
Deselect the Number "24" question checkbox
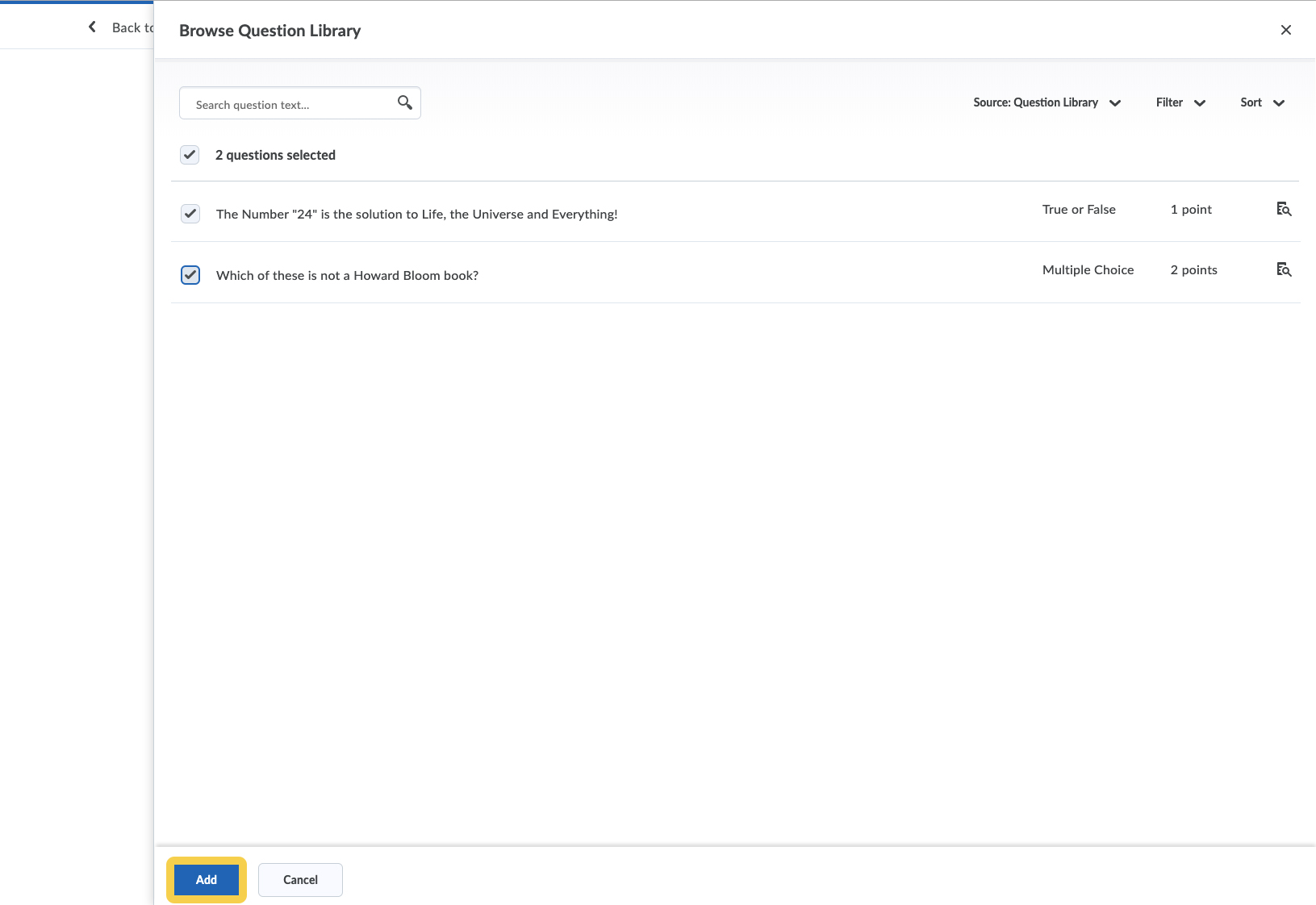click(190, 214)
